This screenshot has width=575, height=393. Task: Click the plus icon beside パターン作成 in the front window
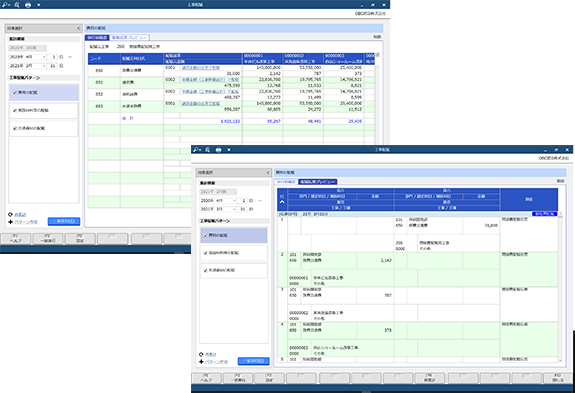tap(201, 362)
